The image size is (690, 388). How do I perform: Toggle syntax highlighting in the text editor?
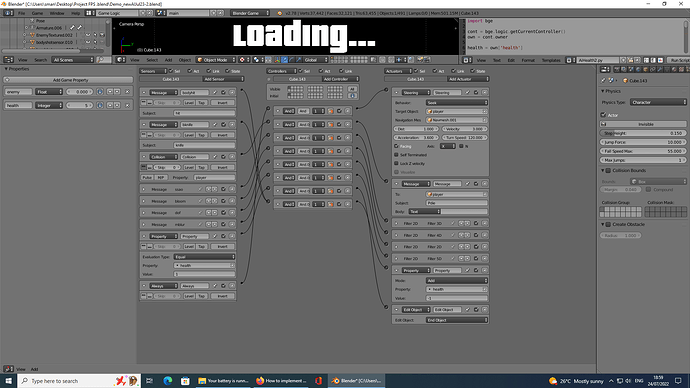click(660, 60)
